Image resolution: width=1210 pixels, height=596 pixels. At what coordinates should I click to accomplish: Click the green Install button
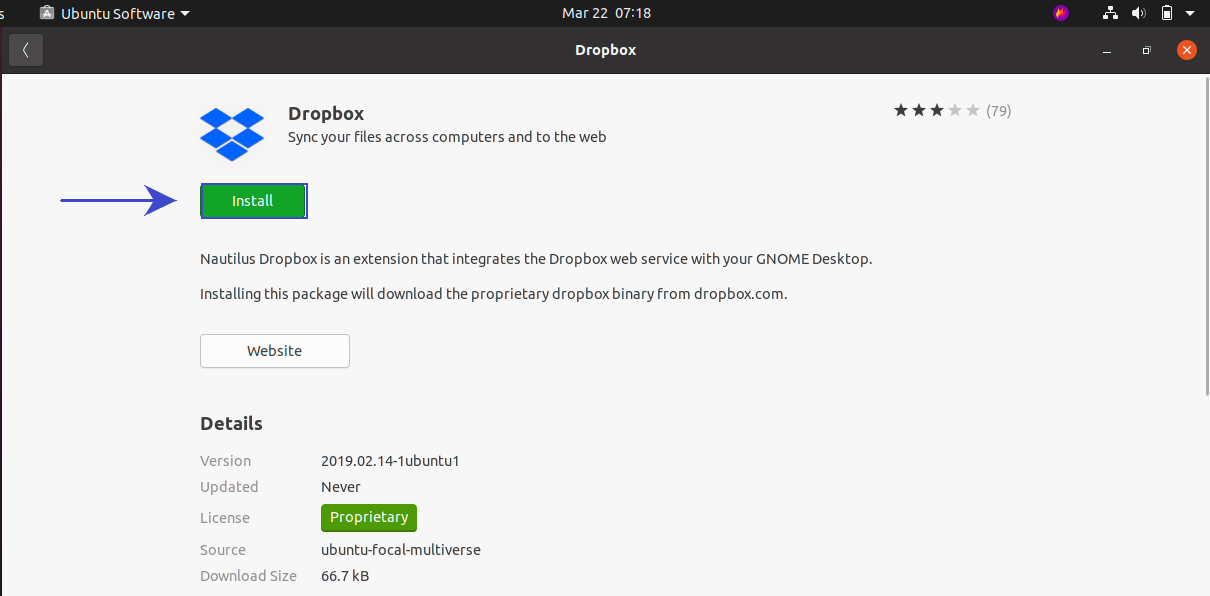tap(253, 201)
